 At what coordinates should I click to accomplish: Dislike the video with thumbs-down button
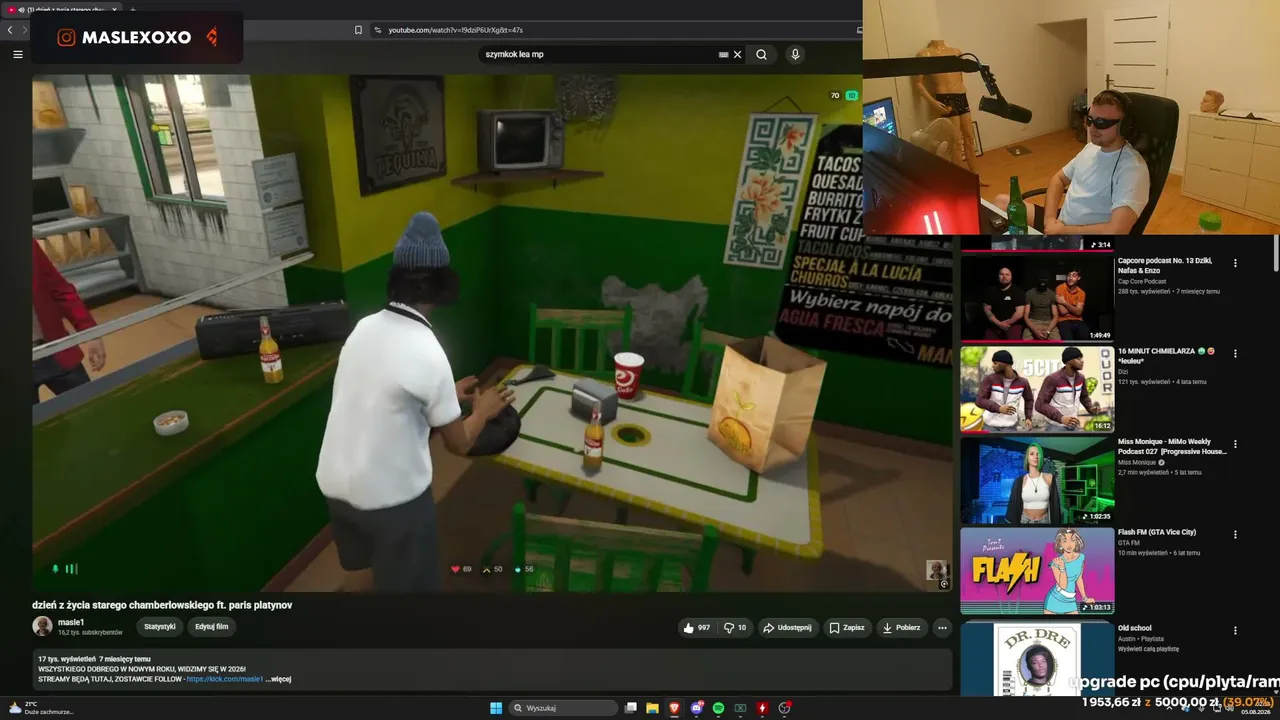coord(735,628)
